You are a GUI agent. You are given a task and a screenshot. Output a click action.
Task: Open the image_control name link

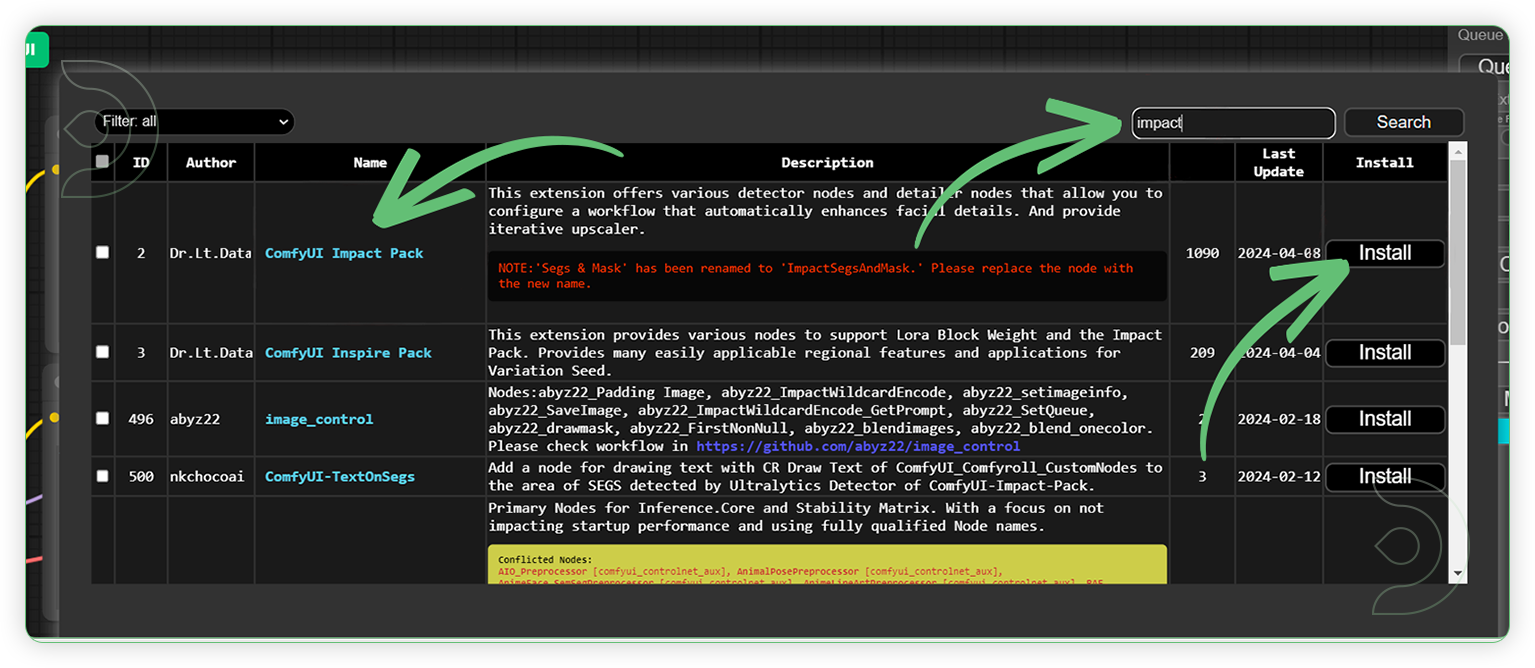pyautogui.click(x=318, y=419)
